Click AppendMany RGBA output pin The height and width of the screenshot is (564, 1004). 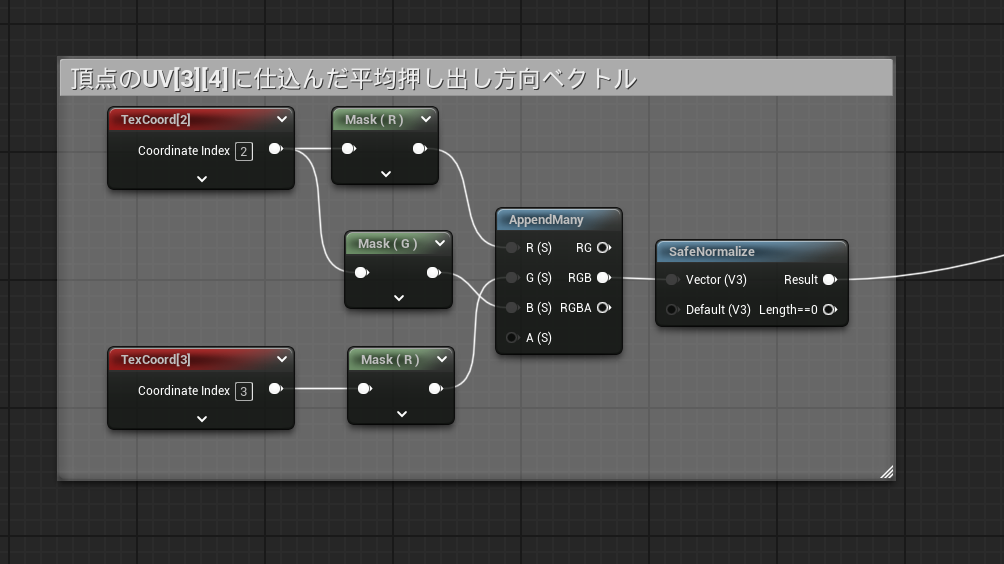coord(604,308)
